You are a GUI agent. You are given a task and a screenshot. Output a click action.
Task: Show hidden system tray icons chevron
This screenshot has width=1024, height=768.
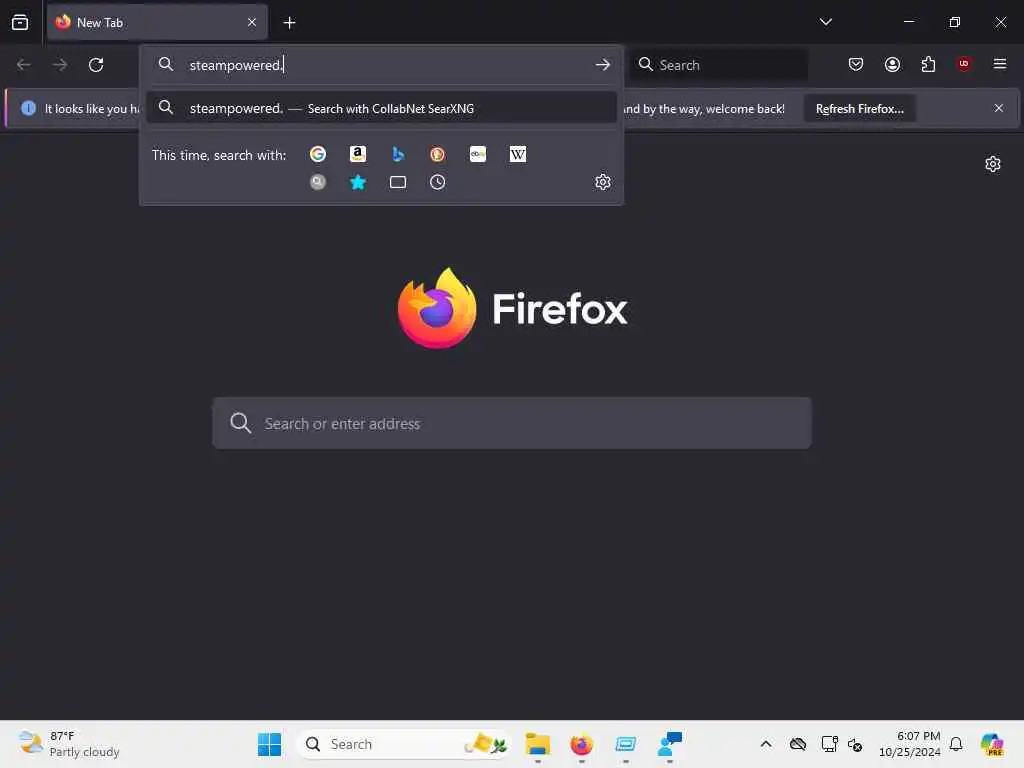(766, 744)
